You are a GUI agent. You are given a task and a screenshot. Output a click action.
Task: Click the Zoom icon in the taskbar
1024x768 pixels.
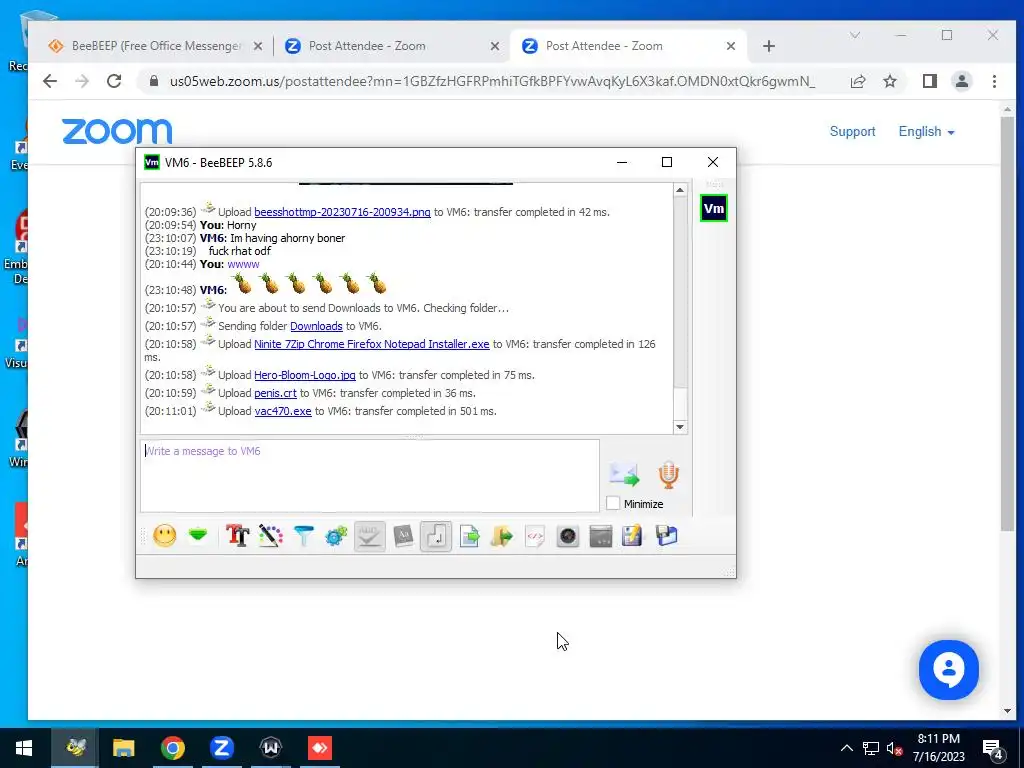221,748
